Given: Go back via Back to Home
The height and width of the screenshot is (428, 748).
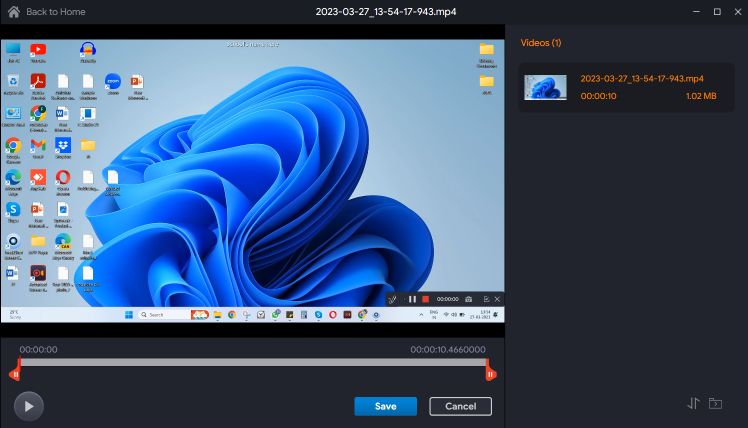Looking at the screenshot, I should (x=56, y=12).
